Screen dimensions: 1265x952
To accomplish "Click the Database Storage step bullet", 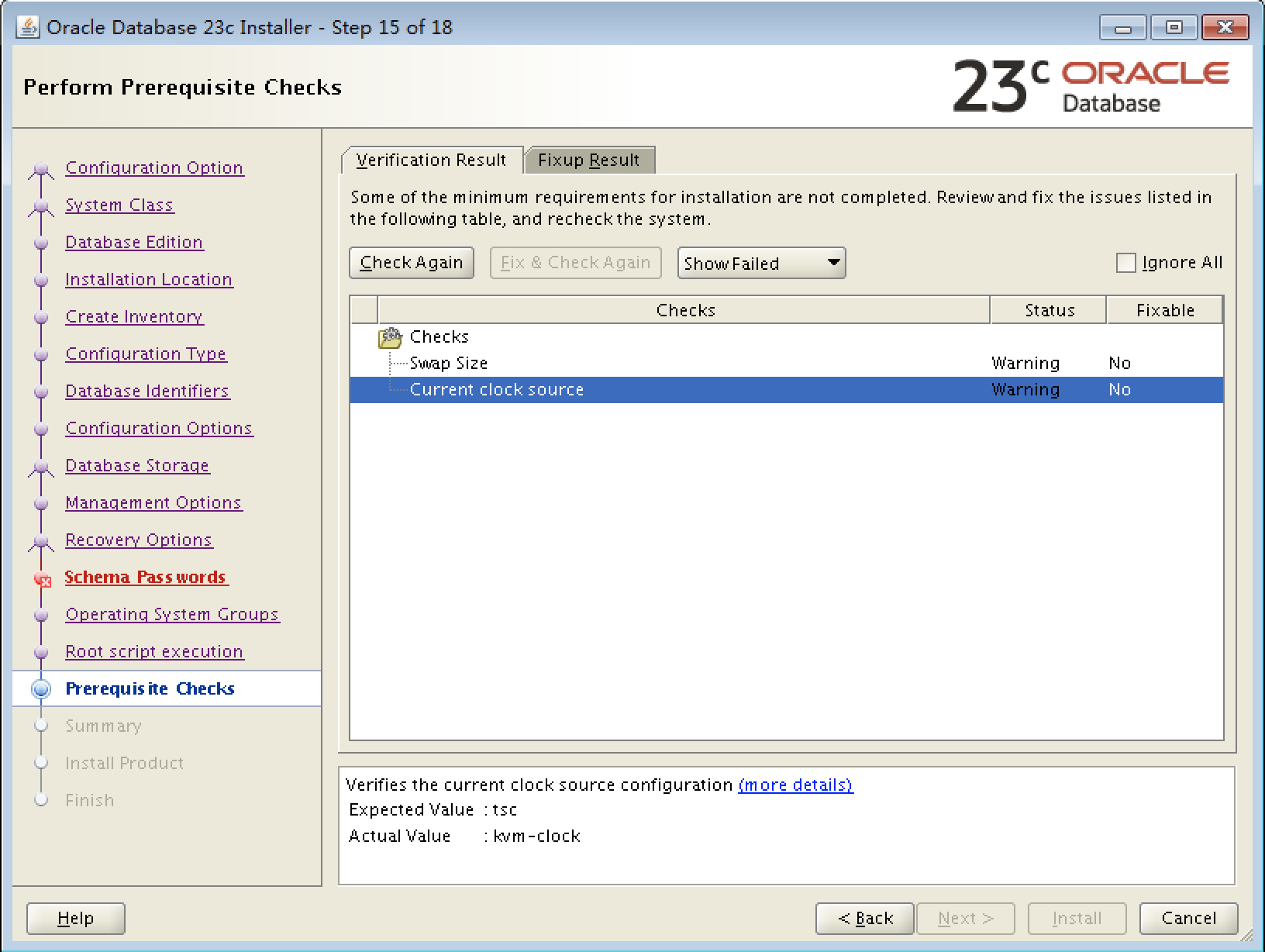I will 41,467.
